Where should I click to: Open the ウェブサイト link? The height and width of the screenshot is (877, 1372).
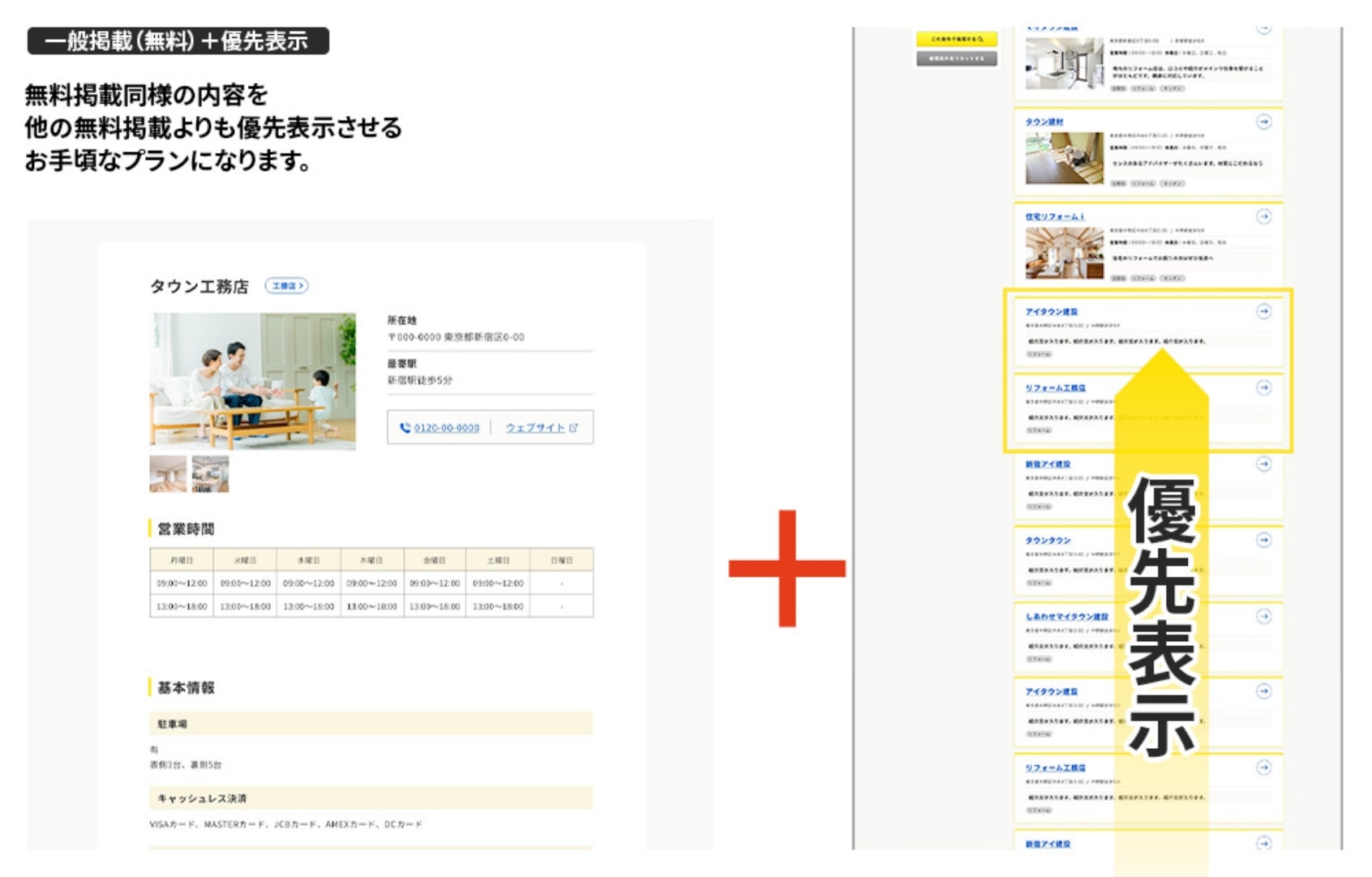534,428
